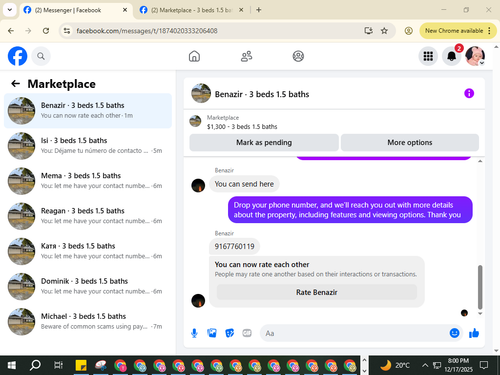The width and height of the screenshot is (500, 375).
Task: Close the Marketplace browser tab
Action: pos(241,10)
